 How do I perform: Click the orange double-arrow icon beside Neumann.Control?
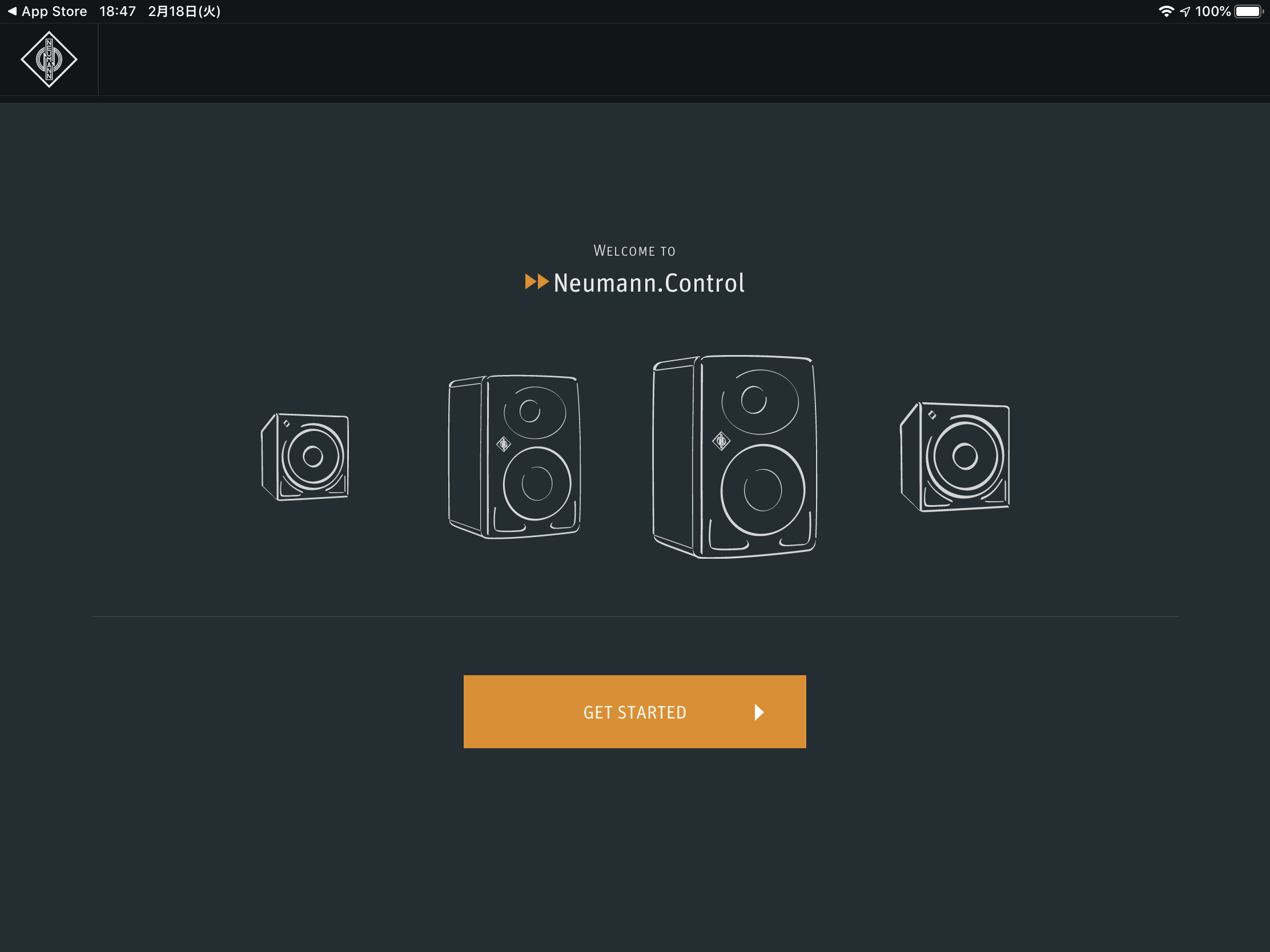(537, 282)
